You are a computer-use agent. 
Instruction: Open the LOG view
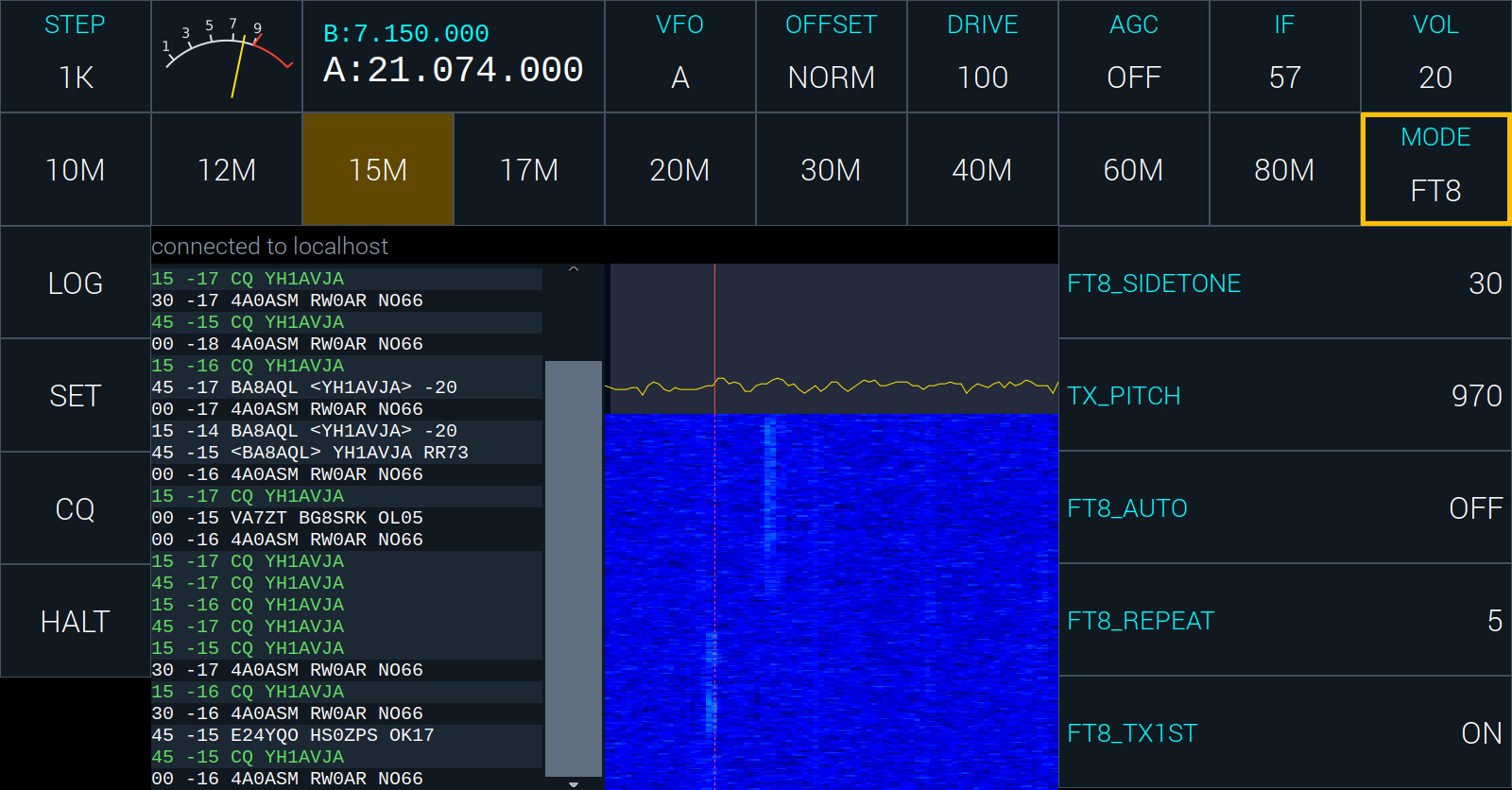(76, 283)
